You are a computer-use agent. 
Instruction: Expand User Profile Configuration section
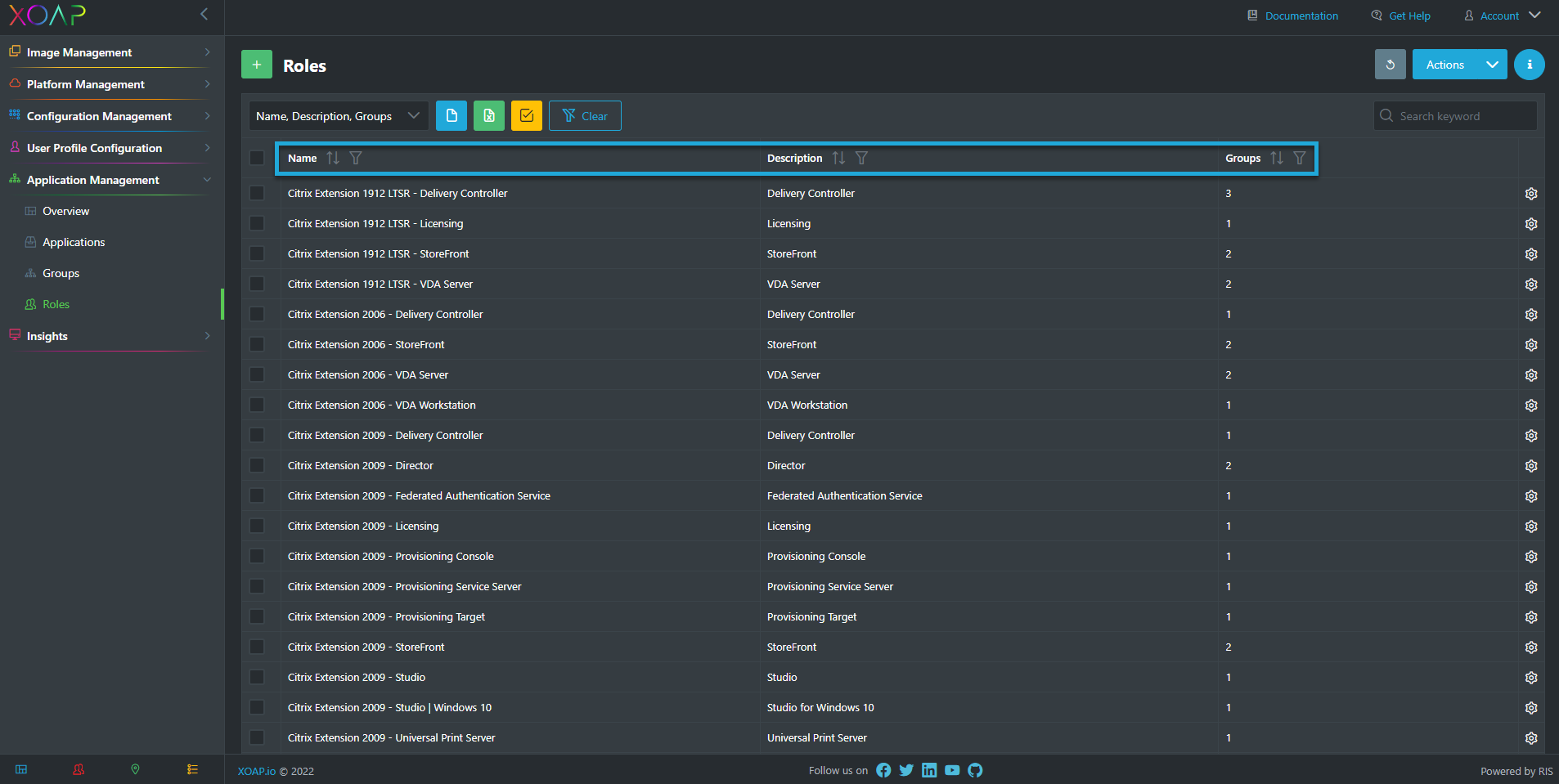click(x=111, y=148)
